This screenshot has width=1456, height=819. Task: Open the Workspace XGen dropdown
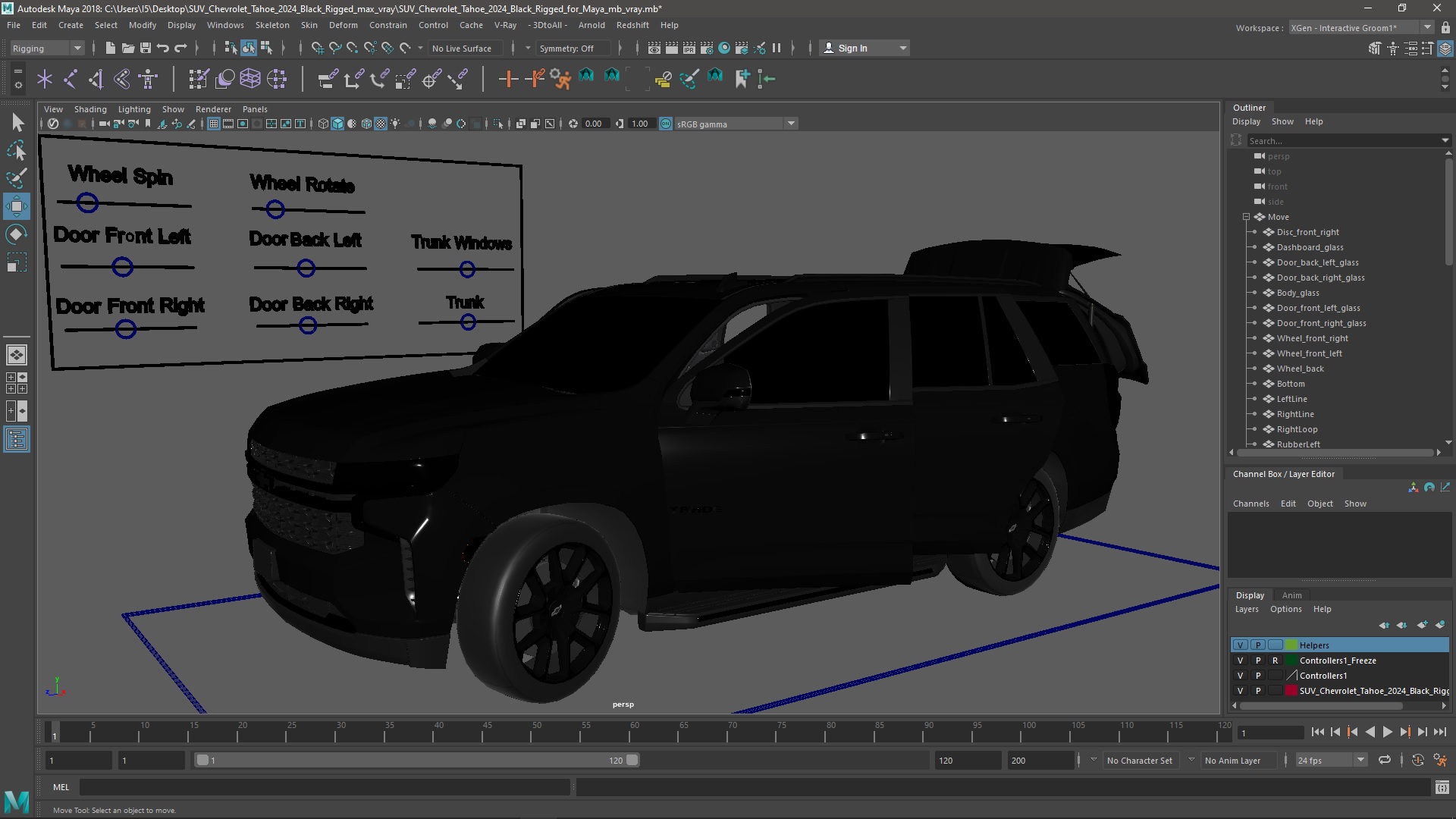click(1427, 27)
